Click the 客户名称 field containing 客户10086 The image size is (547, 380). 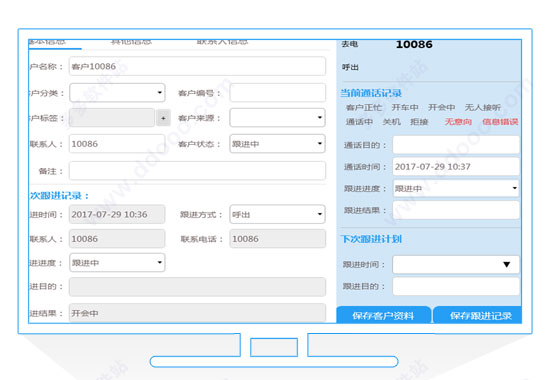point(197,66)
